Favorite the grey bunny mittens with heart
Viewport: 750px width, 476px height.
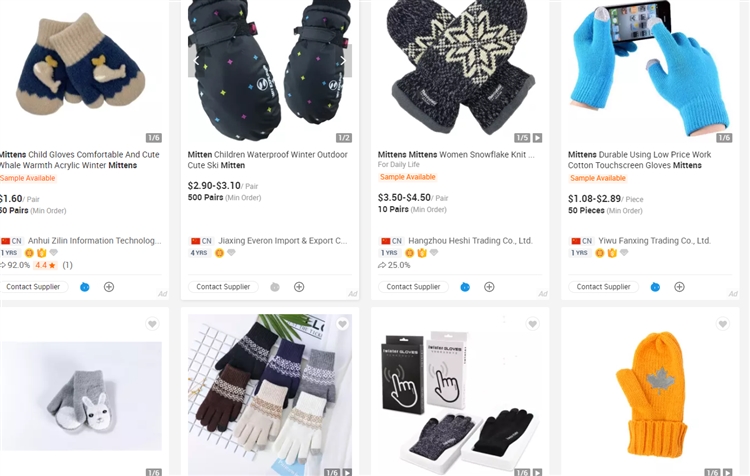152,324
